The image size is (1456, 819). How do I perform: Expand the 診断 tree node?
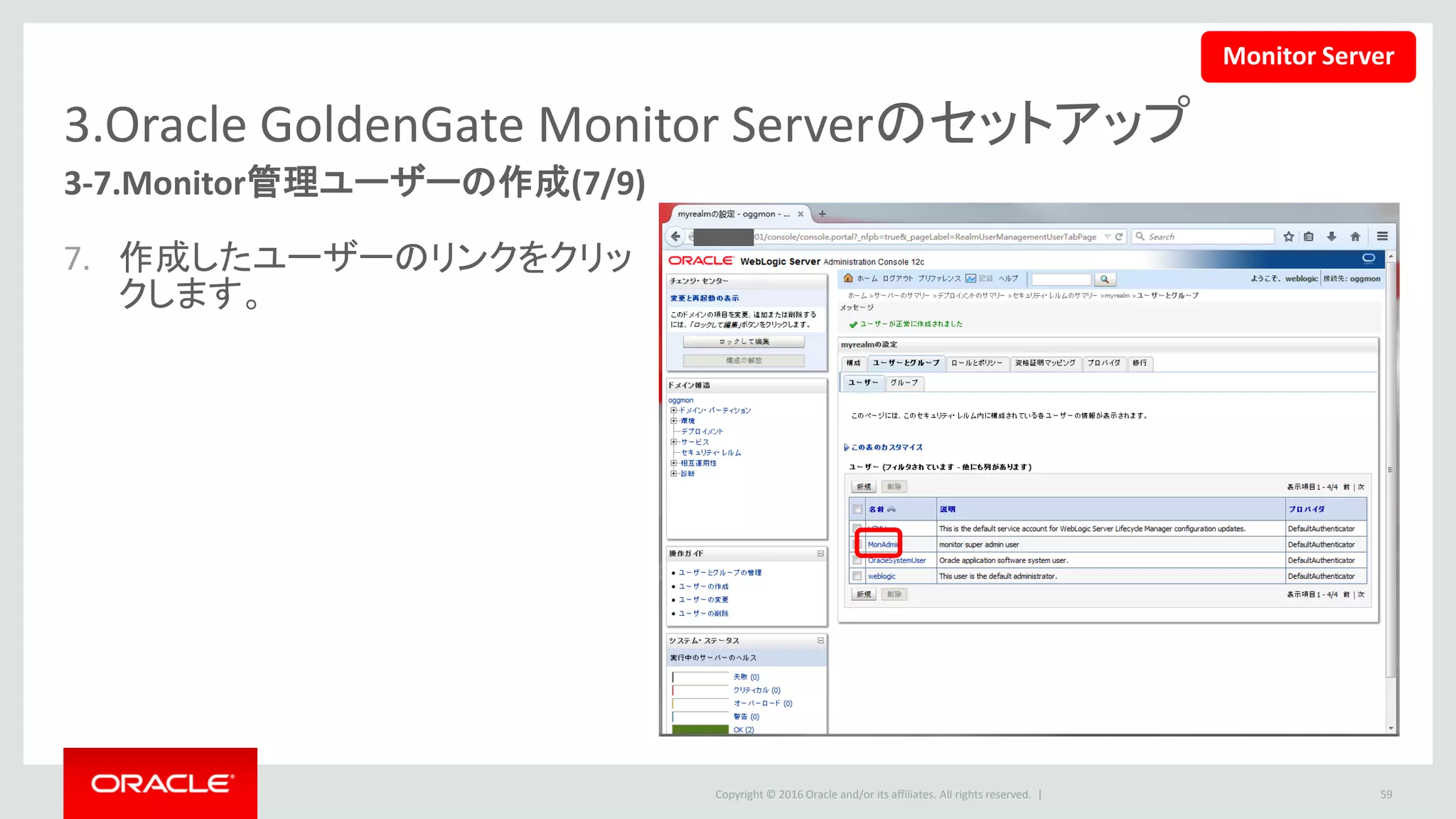tap(673, 473)
